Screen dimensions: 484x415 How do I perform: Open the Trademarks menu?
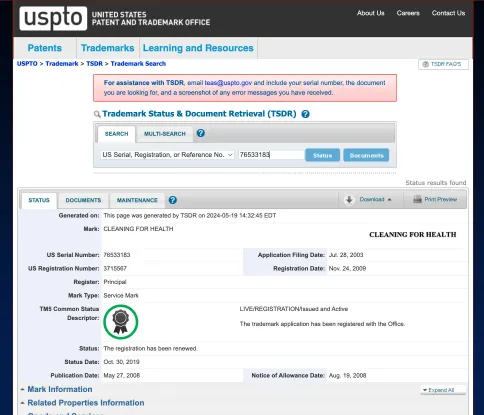coord(107,48)
